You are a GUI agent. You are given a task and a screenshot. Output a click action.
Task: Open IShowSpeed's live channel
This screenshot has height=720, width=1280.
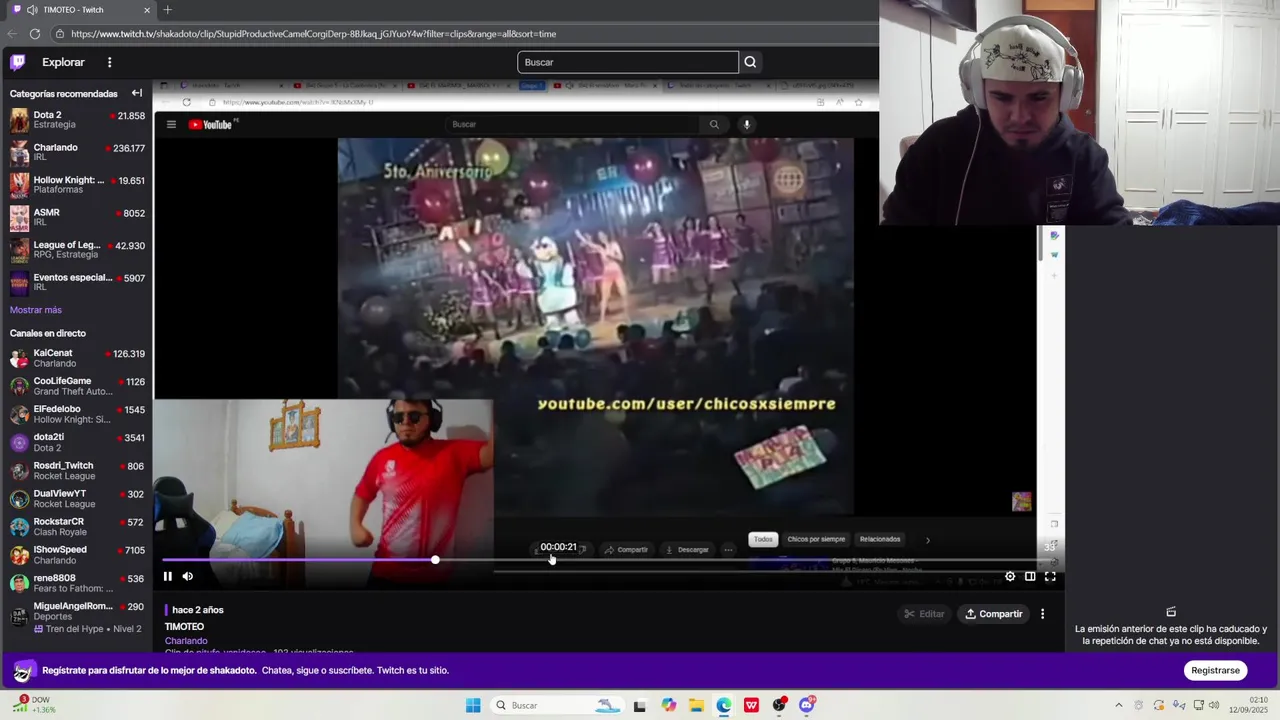point(77,554)
